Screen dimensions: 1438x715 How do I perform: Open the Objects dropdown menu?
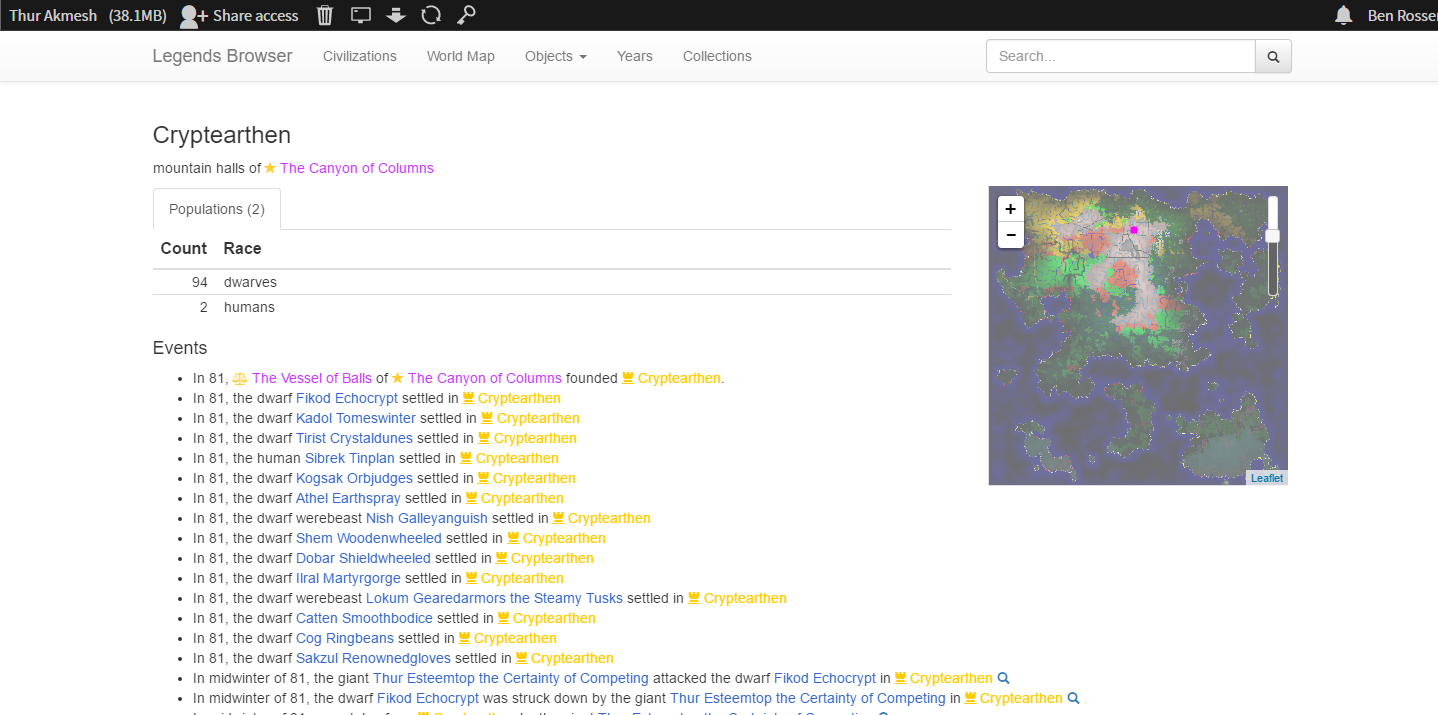click(x=555, y=56)
